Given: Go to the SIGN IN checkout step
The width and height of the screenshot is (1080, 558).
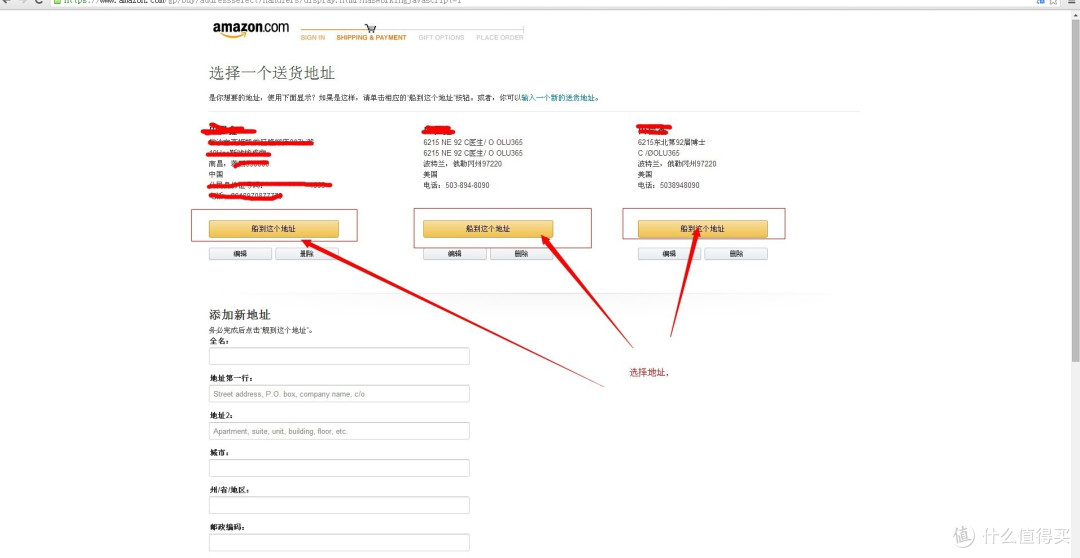Looking at the screenshot, I should point(313,38).
